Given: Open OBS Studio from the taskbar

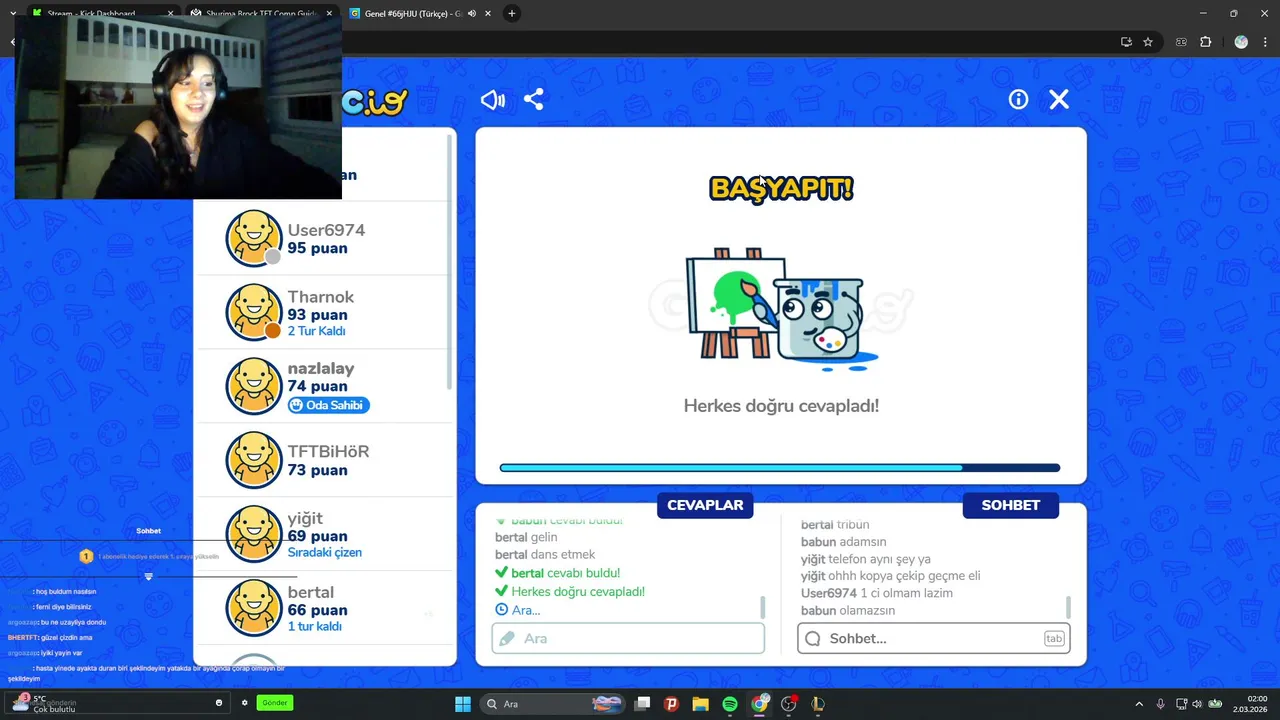Looking at the screenshot, I should pyautogui.click(x=789, y=704).
